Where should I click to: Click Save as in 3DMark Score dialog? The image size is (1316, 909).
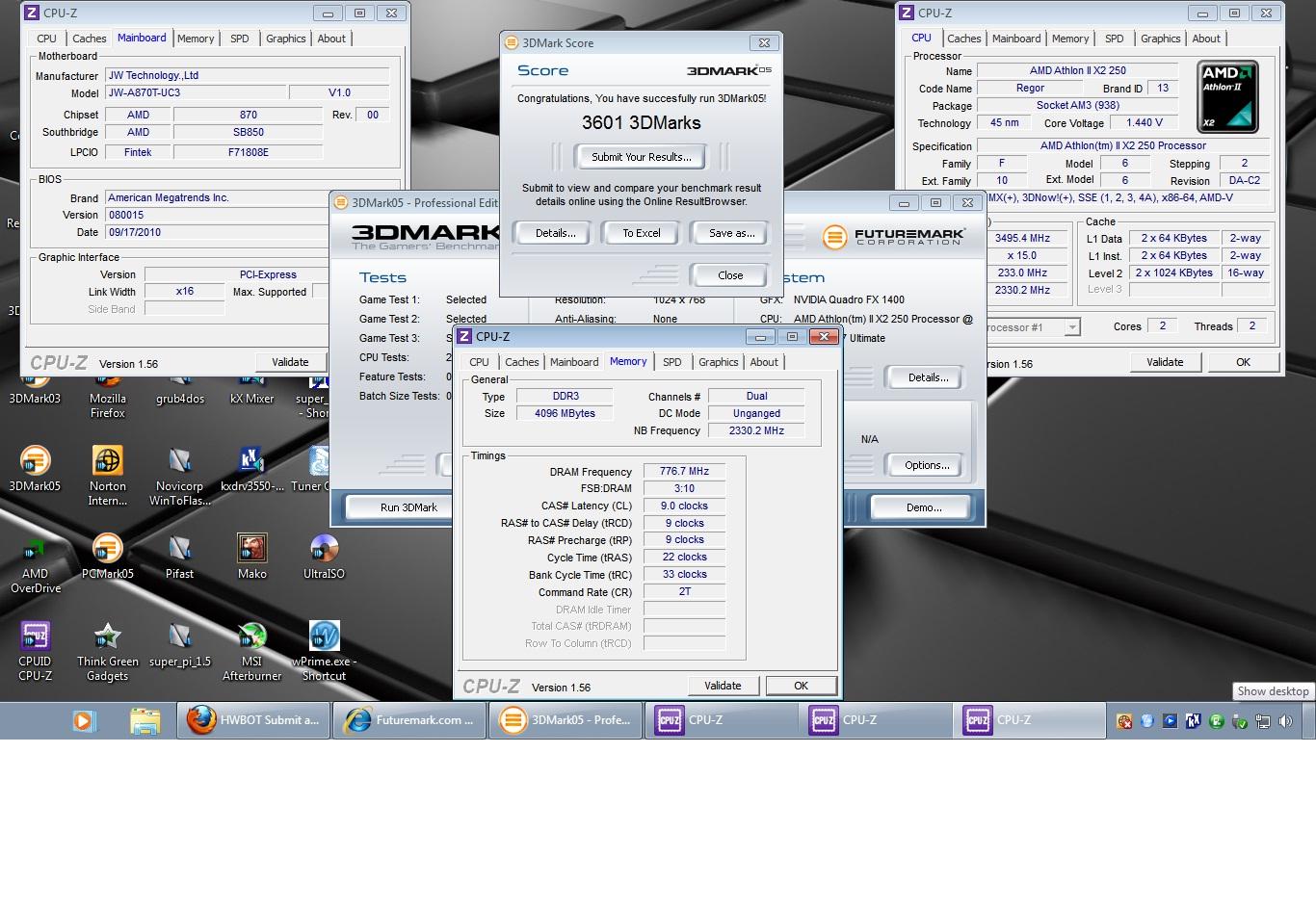(731, 233)
